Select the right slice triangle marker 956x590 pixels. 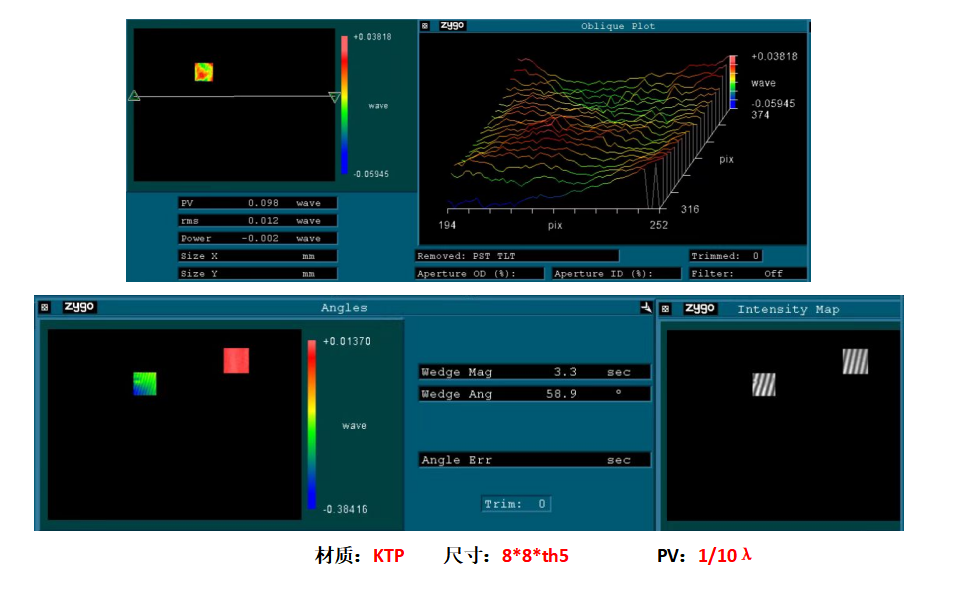tap(334, 97)
